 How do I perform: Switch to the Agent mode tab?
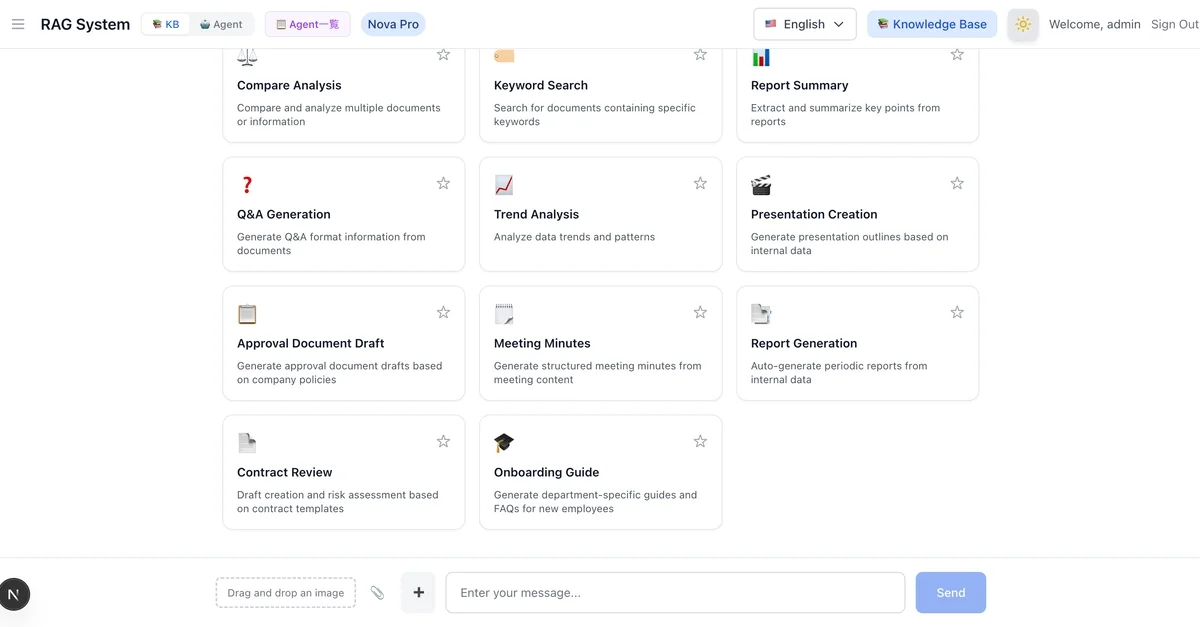click(x=221, y=24)
